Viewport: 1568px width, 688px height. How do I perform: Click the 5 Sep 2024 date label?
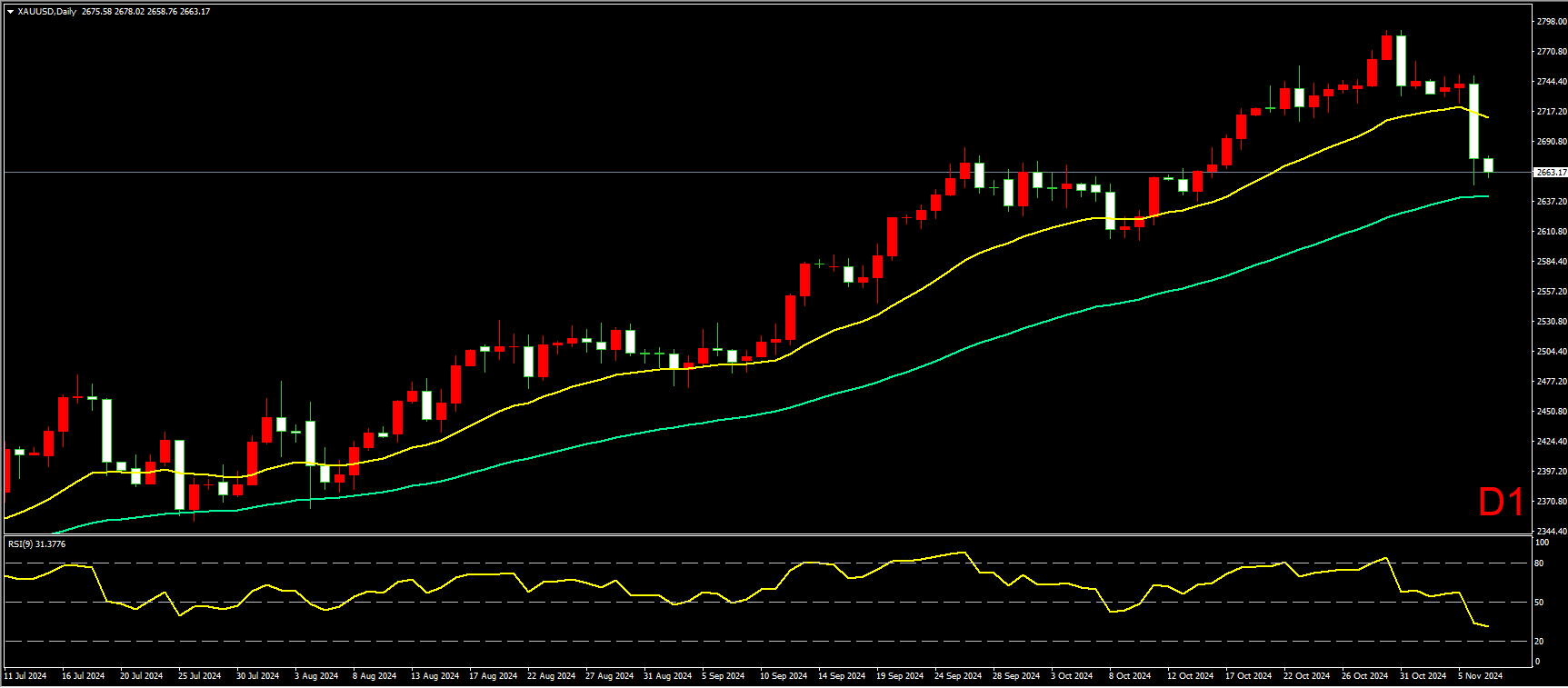click(x=724, y=676)
